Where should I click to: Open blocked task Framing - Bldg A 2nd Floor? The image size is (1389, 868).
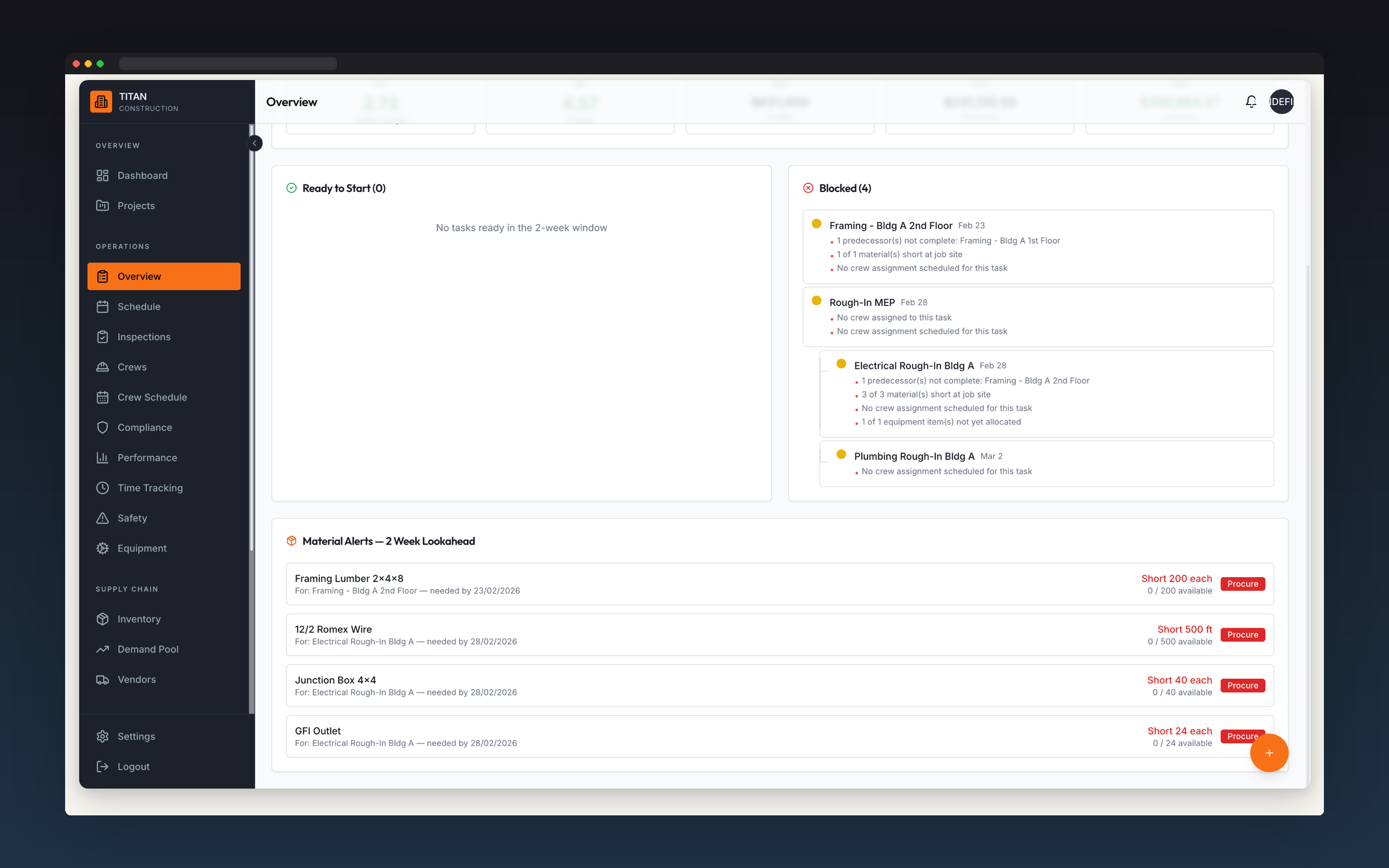click(1038, 247)
